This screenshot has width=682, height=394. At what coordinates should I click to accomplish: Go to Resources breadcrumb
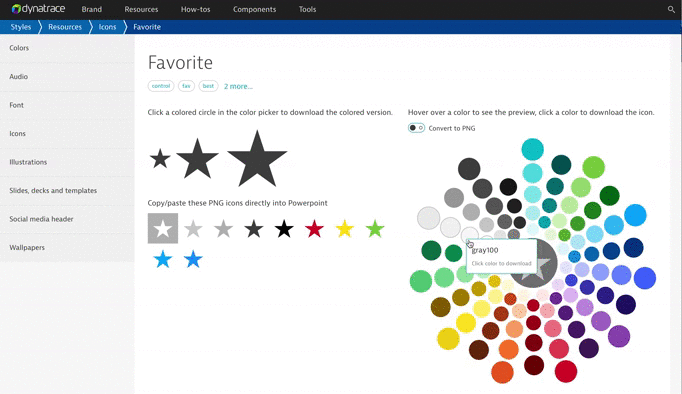coord(65,27)
